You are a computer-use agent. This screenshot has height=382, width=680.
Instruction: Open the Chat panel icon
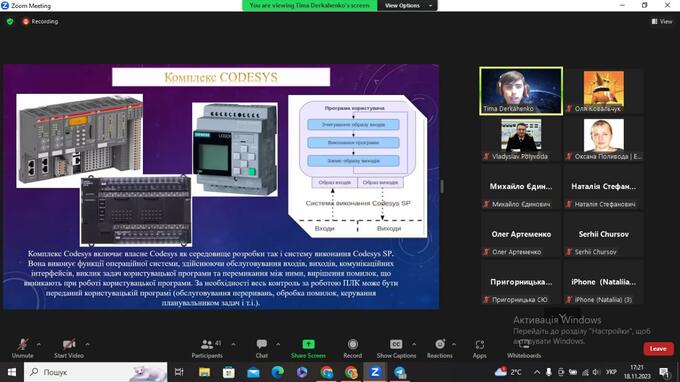pos(262,344)
